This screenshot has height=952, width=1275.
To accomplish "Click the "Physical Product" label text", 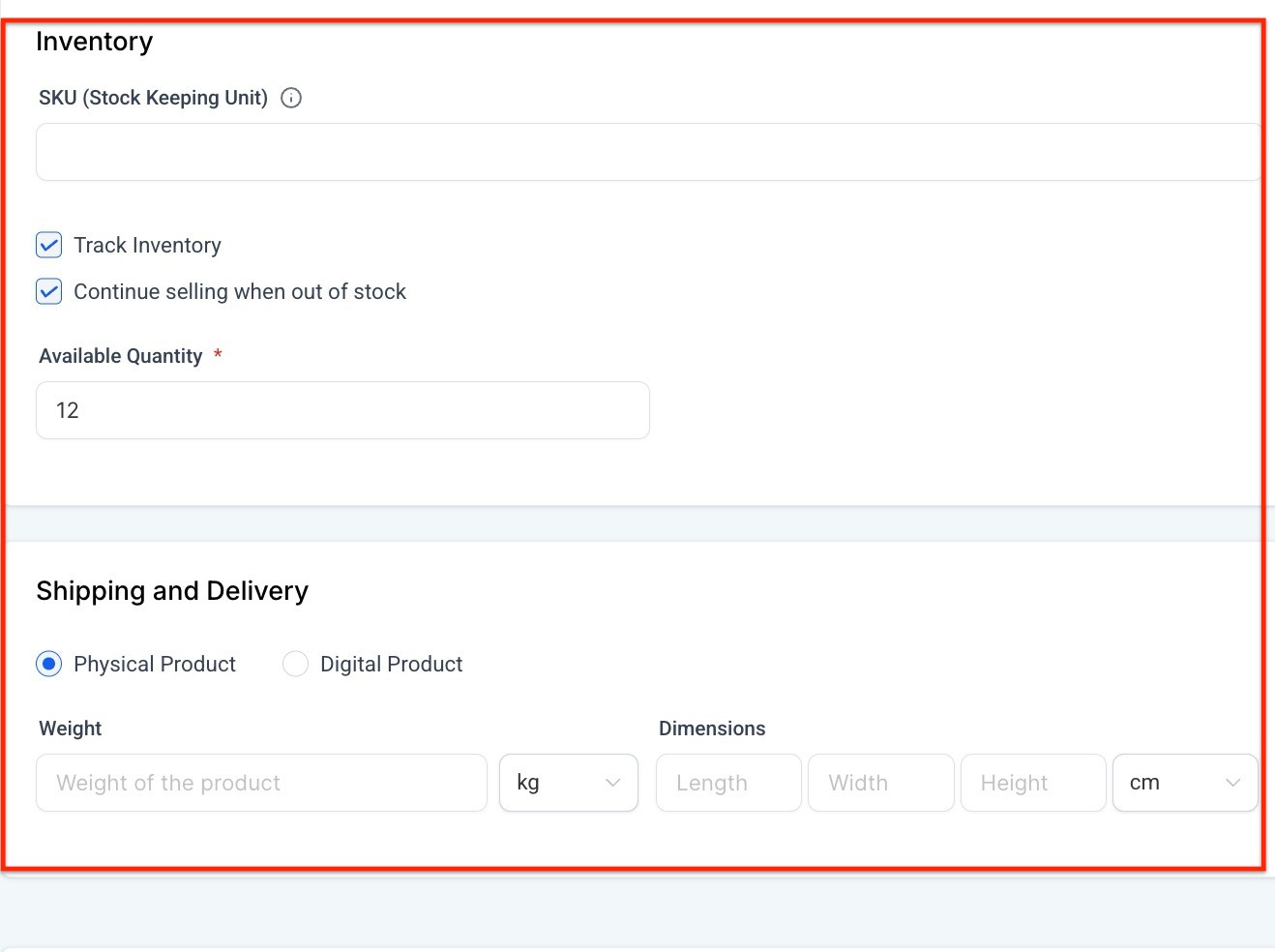I will point(155,665).
